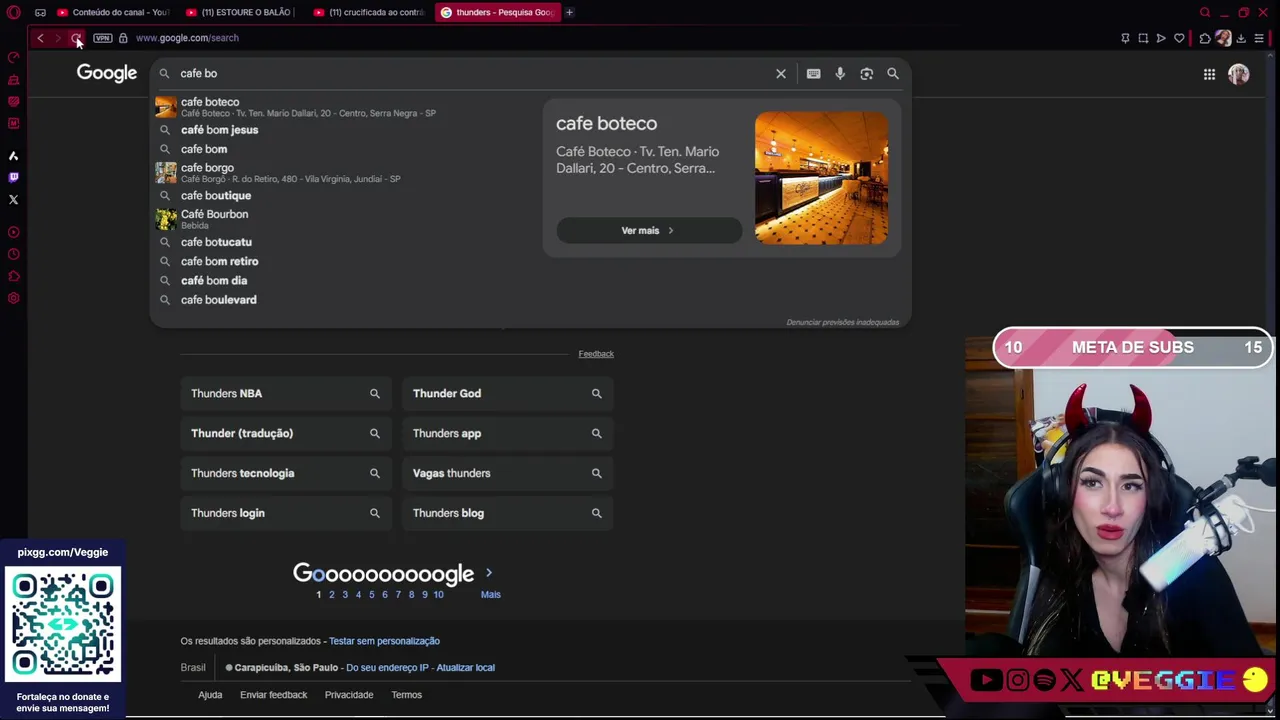Select 'Café Bourbon' suggestion
Viewport: 1280px width, 720px height.
[345, 219]
